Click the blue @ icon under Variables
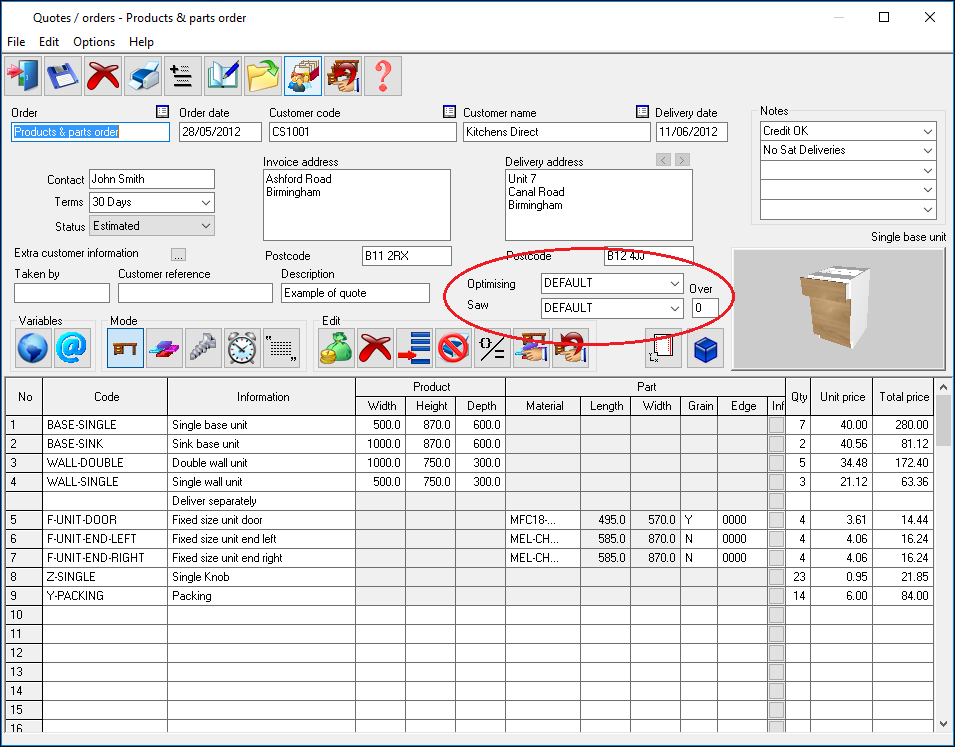Screen dimensions: 955x747 (72, 348)
